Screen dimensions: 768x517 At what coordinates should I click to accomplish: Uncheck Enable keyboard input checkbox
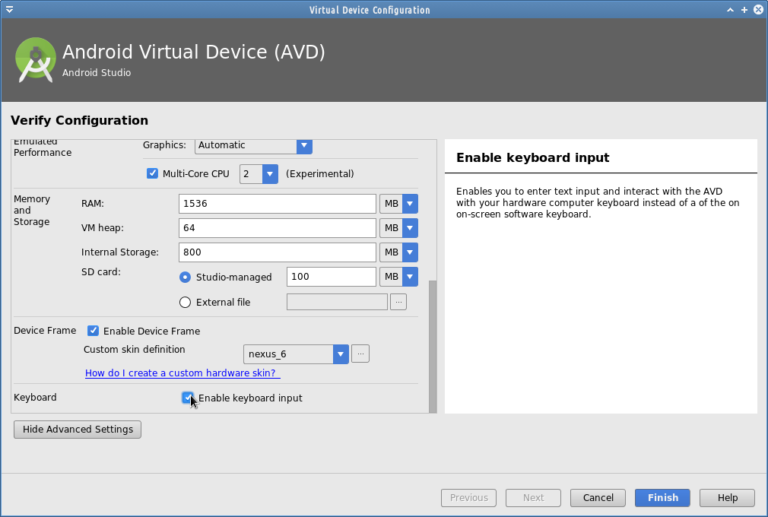pyautogui.click(x=188, y=398)
